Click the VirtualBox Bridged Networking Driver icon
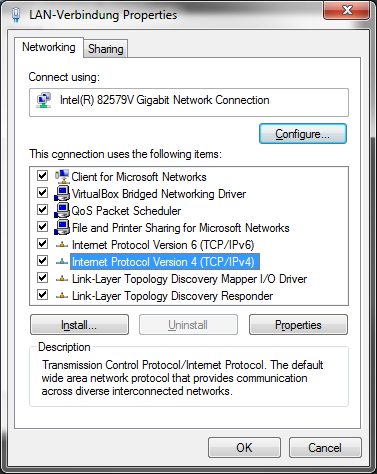Viewport: 377px width, 474px height. coord(62,193)
